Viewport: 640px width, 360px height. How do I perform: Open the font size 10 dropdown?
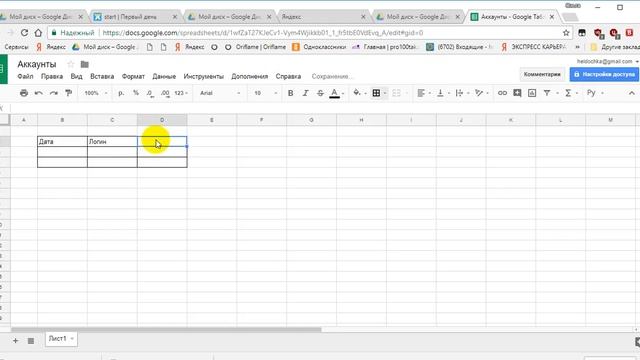tap(265, 93)
